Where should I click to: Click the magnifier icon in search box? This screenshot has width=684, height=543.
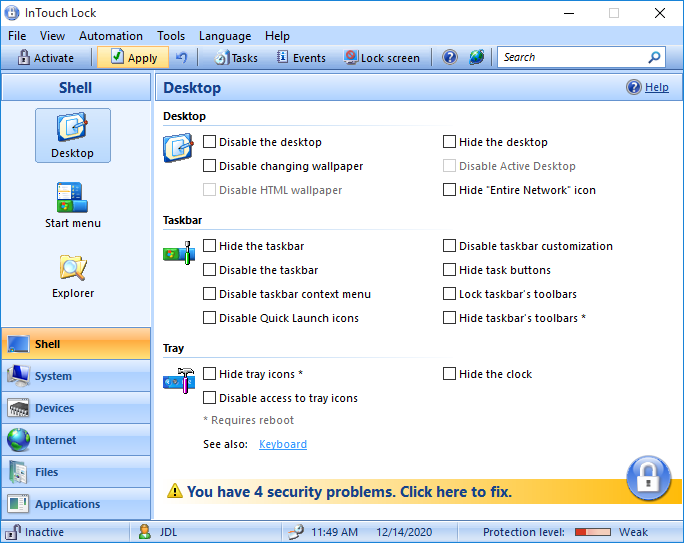tap(654, 57)
